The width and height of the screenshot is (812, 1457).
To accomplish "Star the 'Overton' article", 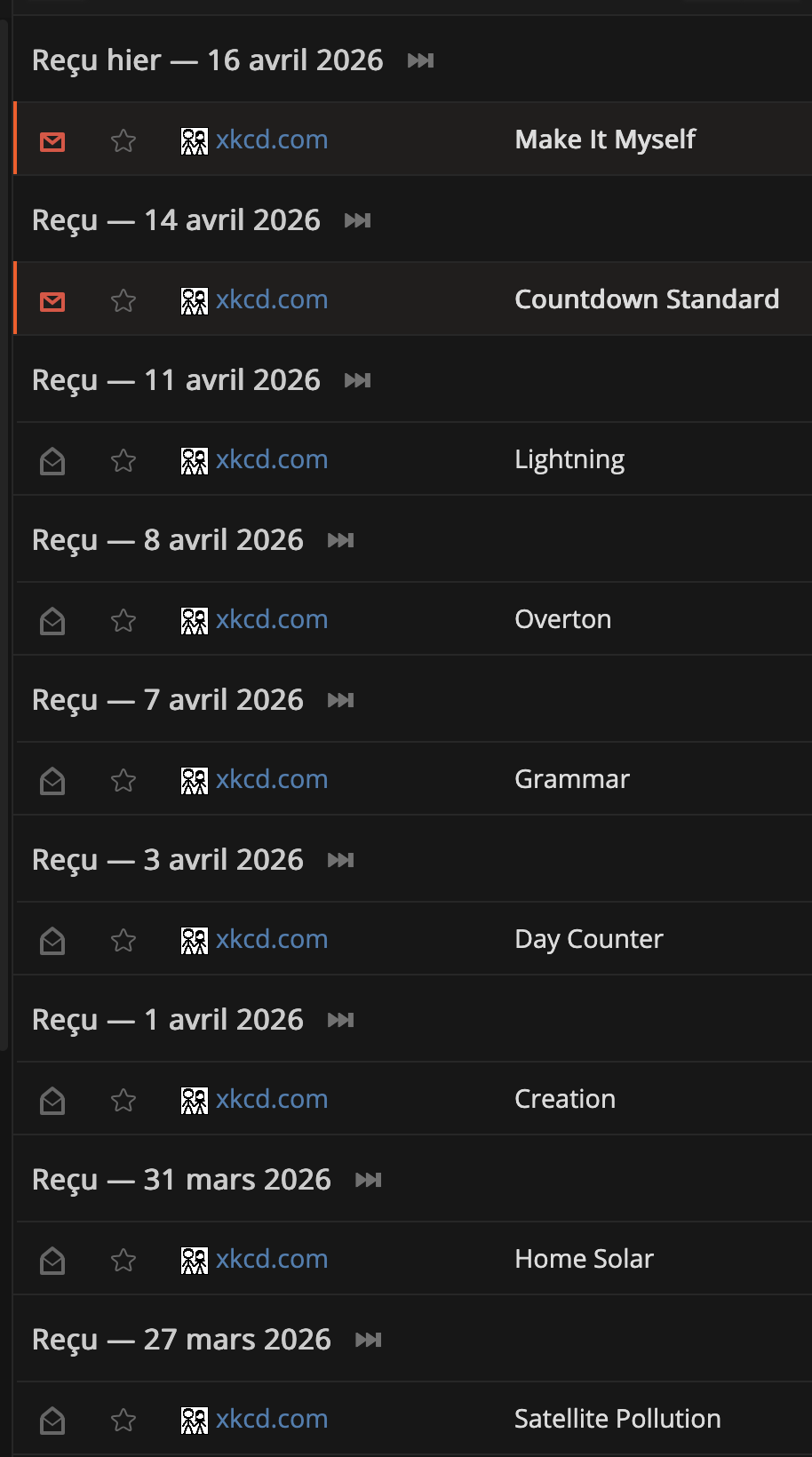I will [x=123, y=620].
